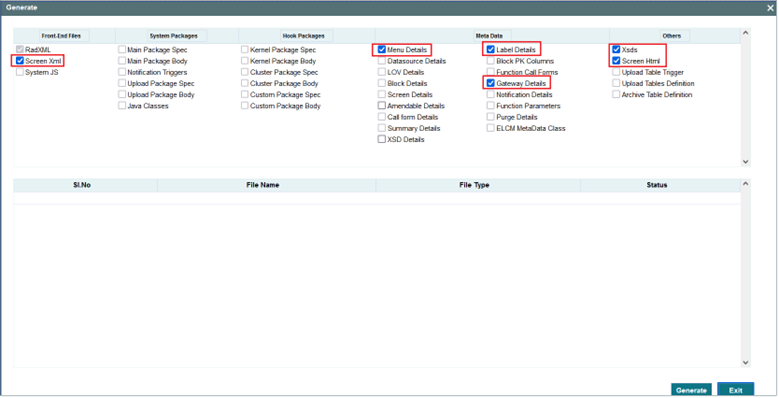The width and height of the screenshot is (779, 398).
Task: Tick Upload Package Spec checkbox
Action: pyautogui.click(x=122, y=83)
